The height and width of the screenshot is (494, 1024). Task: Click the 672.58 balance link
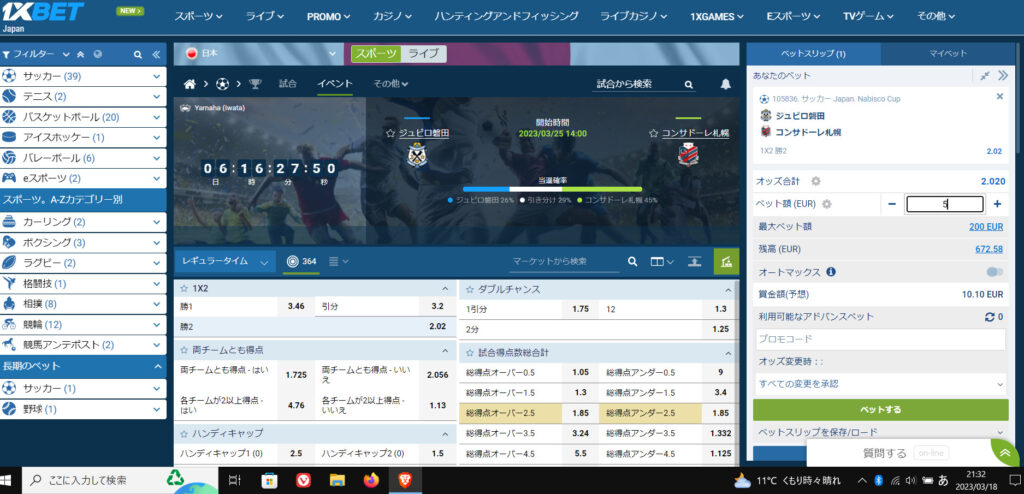(989, 249)
